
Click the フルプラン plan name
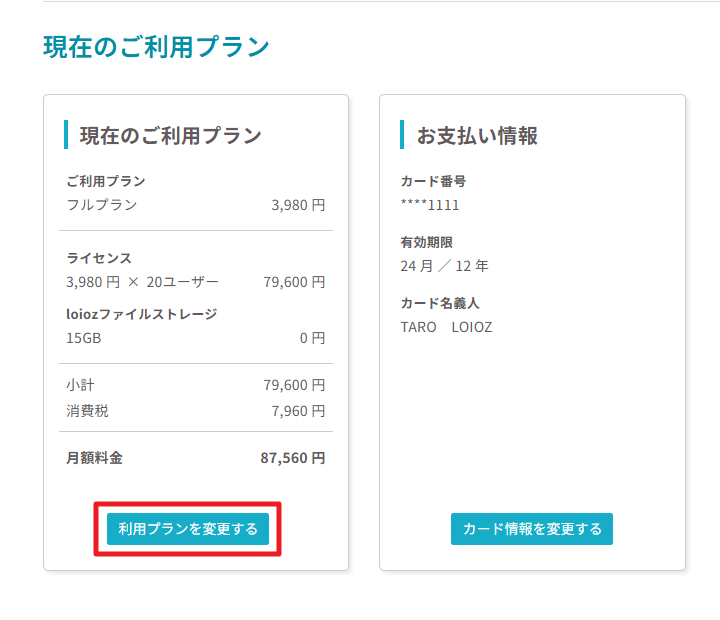[102, 205]
